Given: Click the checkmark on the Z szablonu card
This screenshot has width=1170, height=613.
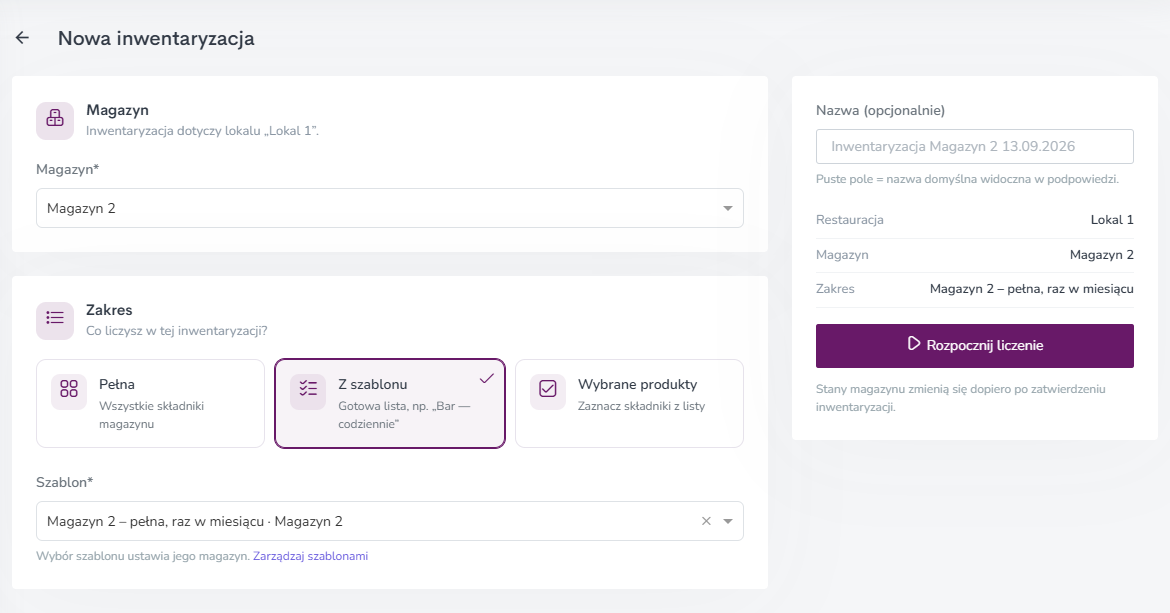Looking at the screenshot, I should (487, 379).
